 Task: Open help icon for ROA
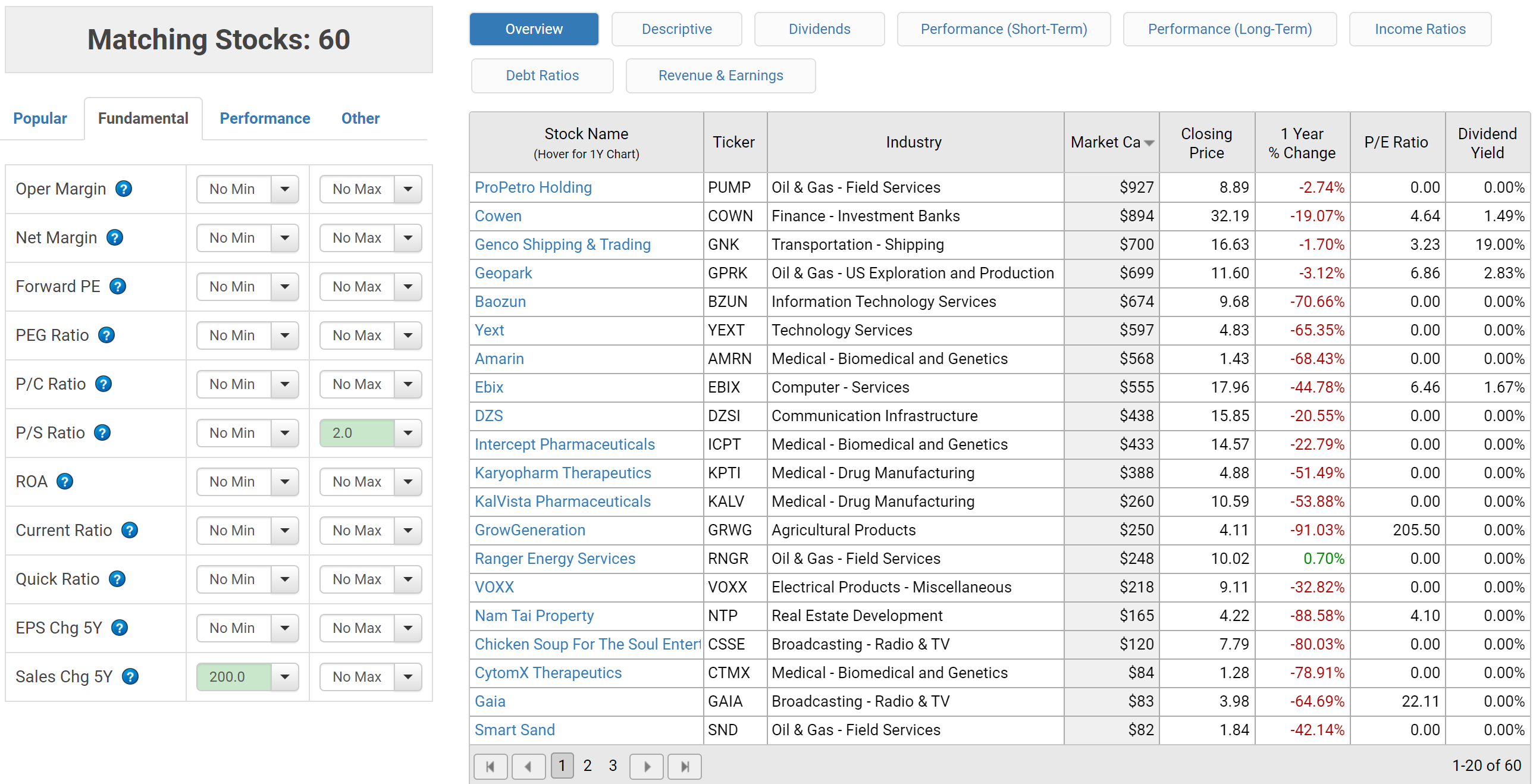[x=65, y=482]
